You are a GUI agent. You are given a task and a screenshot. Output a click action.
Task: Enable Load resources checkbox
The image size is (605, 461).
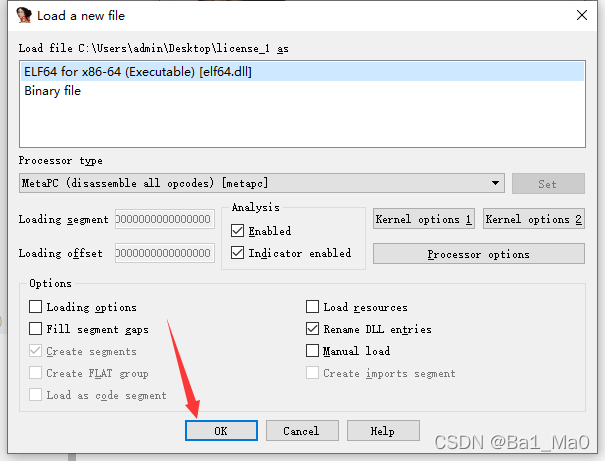(x=313, y=307)
